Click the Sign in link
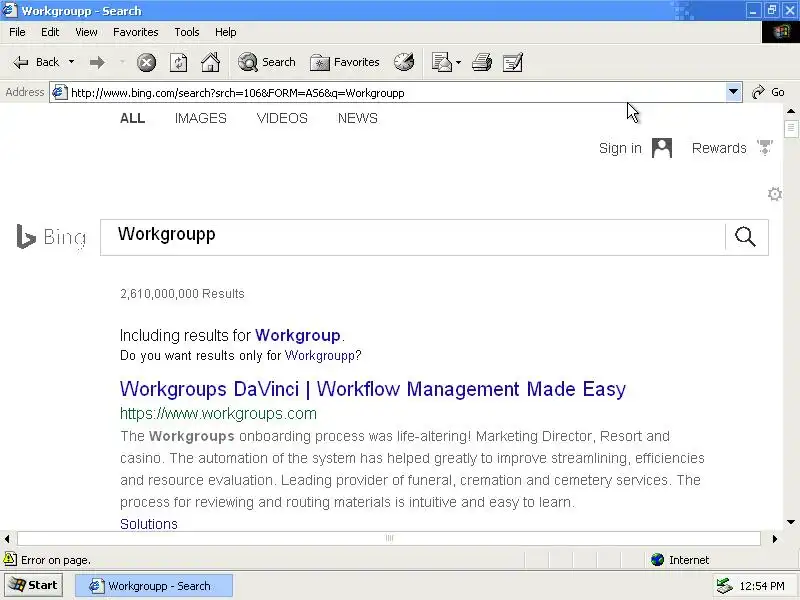Screen dimensions: 800x600 620,148
